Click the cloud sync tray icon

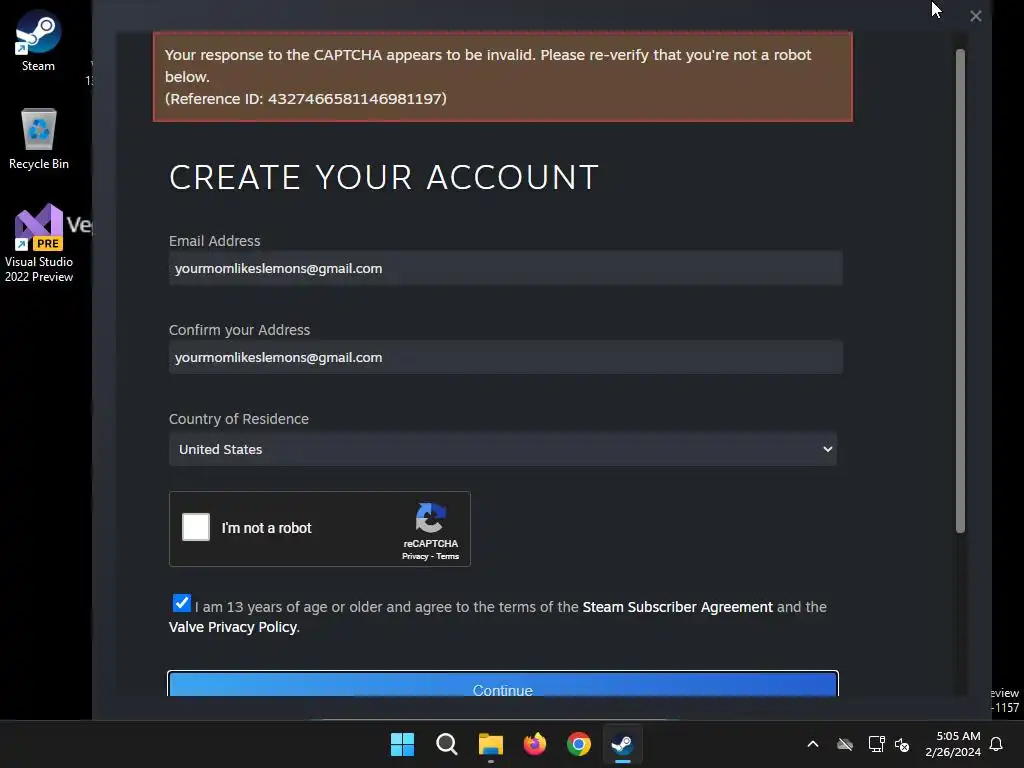[x=845, y=744]
